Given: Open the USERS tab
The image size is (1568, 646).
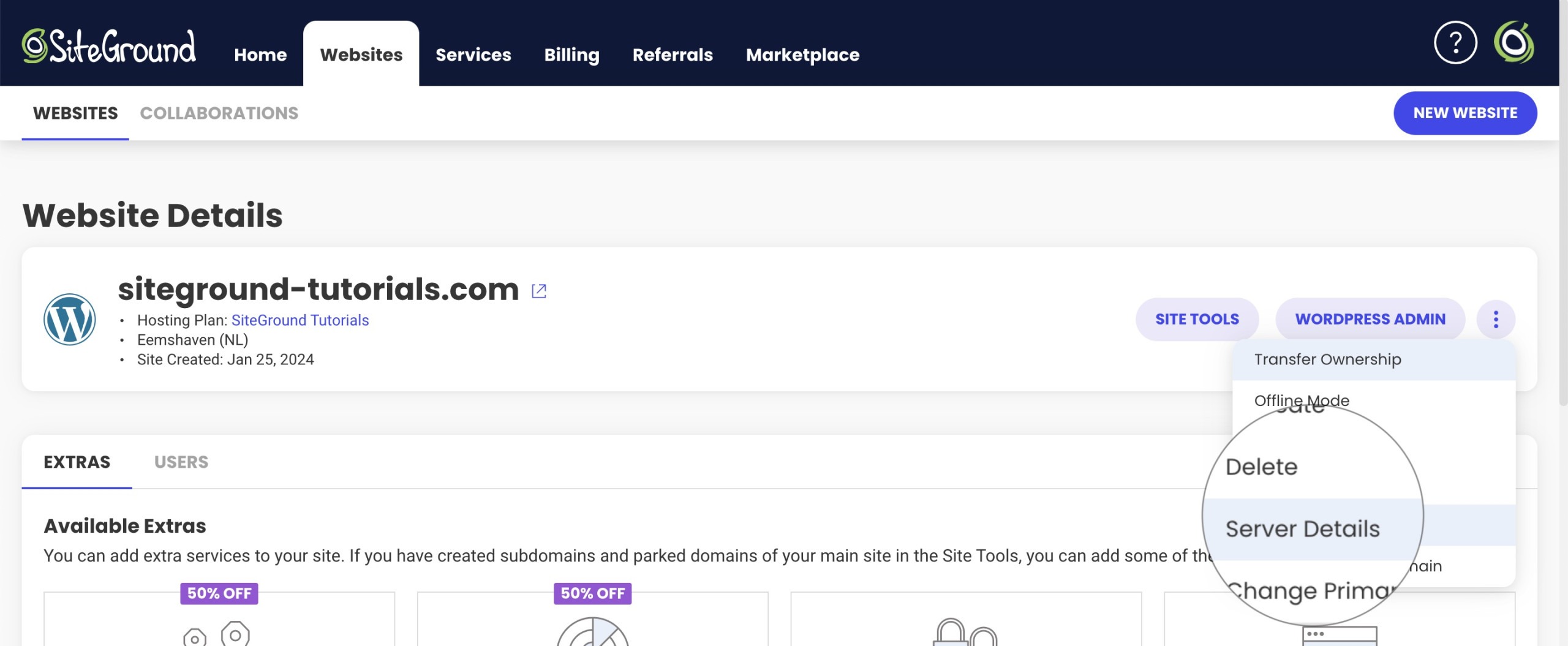Looking at the screenshot, I should 181,462.
